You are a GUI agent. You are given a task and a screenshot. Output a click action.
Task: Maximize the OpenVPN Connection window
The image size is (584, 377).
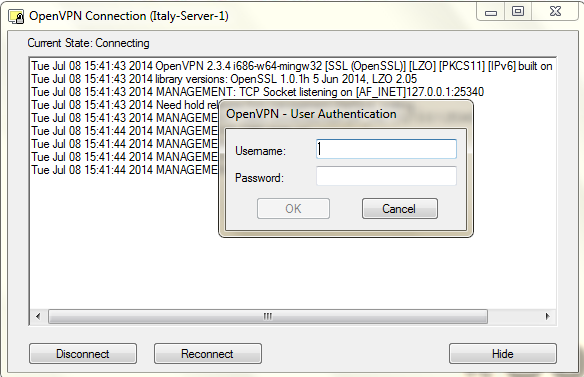pos(518,12)
